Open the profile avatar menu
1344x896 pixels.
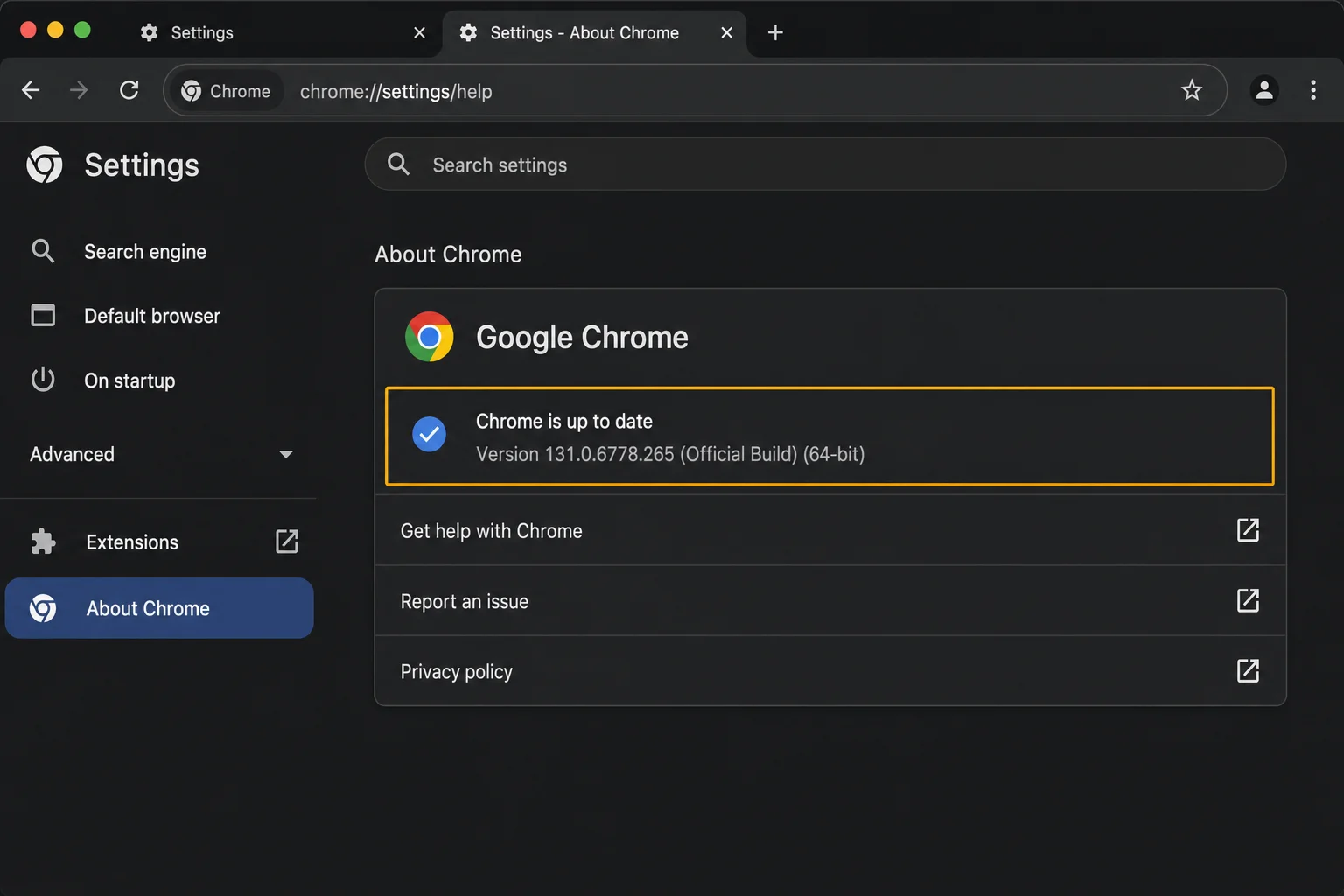coord(1264,90)
